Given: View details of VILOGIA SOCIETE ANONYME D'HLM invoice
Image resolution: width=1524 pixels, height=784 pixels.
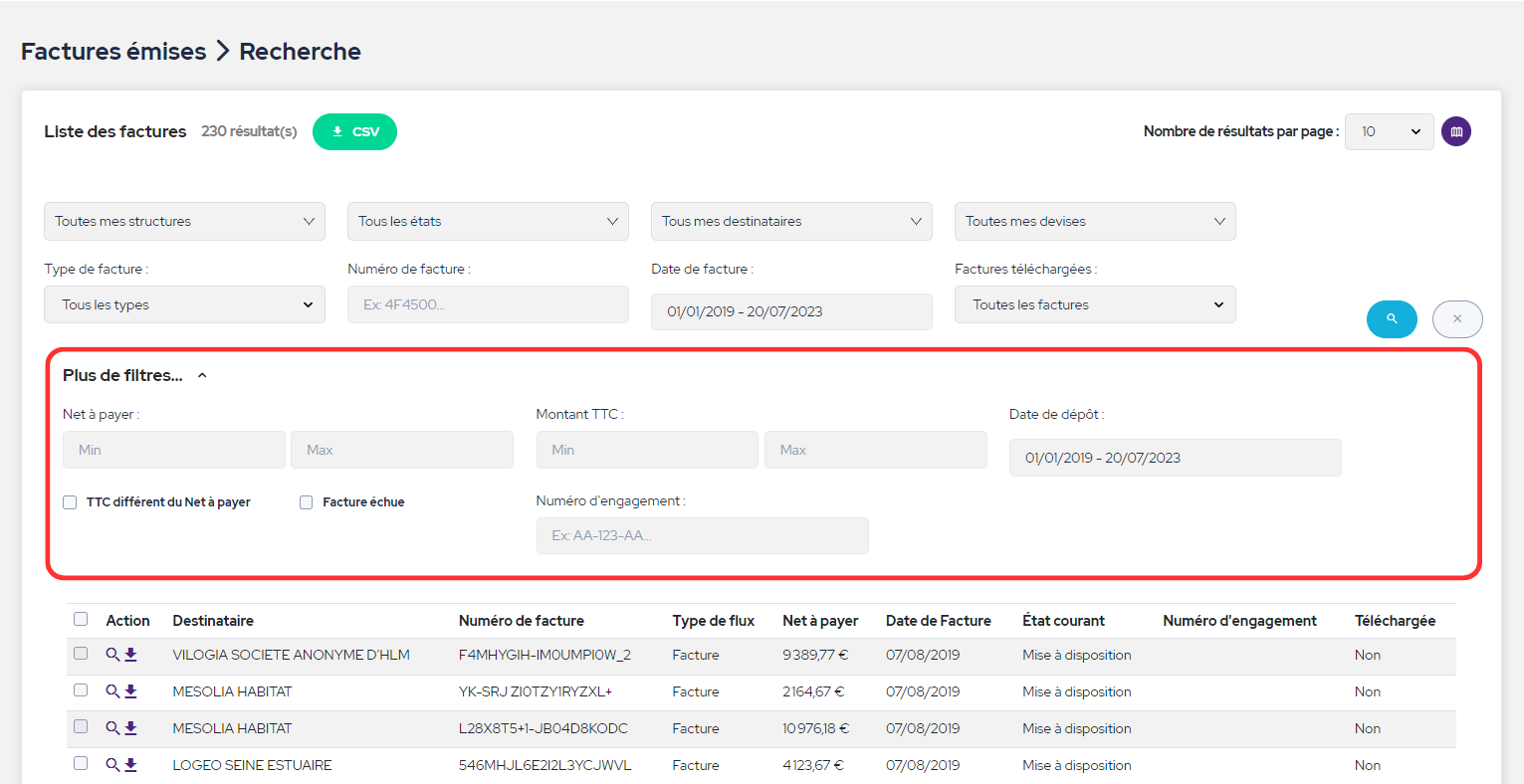Looking at the screenshot, I should (112, 655).
